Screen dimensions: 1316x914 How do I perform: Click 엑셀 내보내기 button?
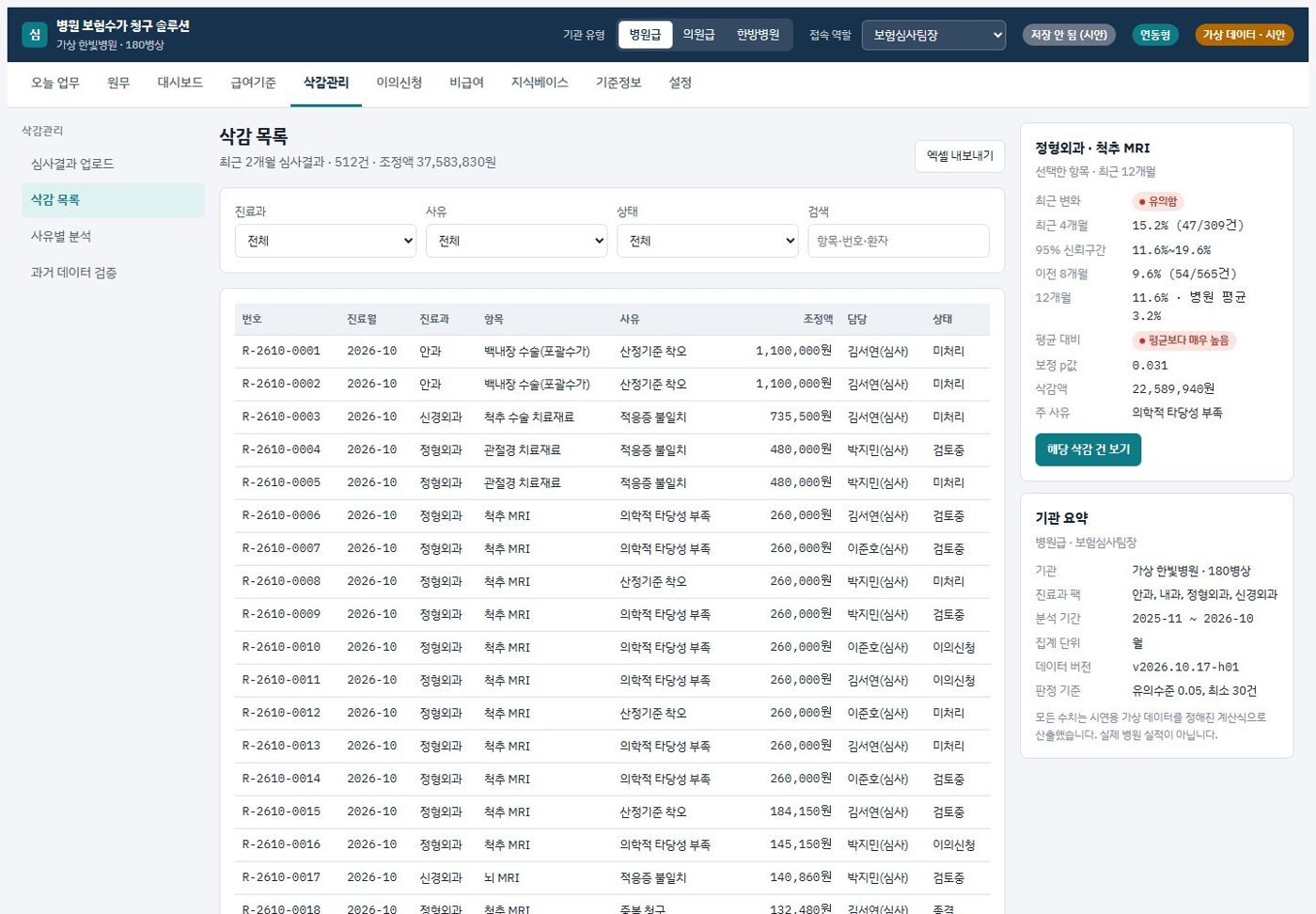960,156
